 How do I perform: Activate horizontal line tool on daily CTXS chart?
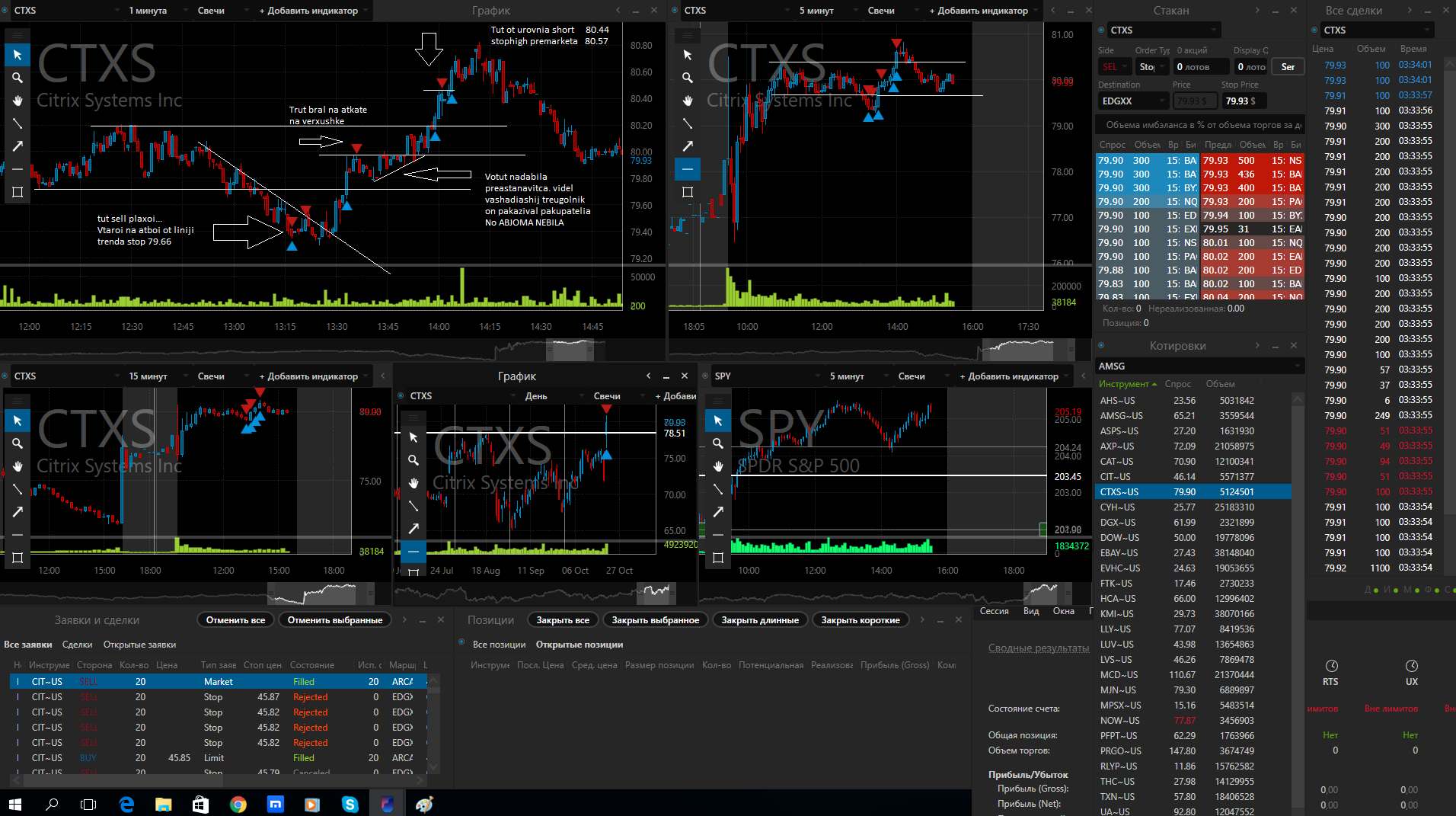click(413, 551)
